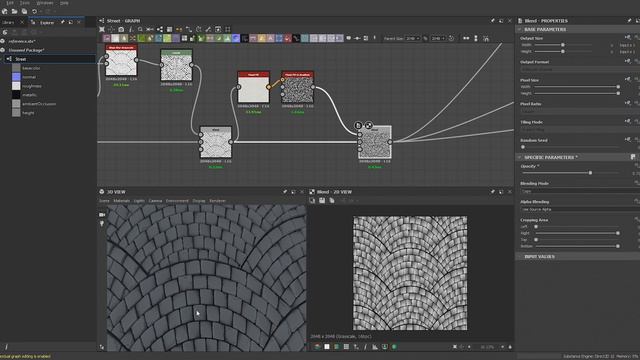
Task: Click the save icon in main toolbar
Action: click(24, 11)
